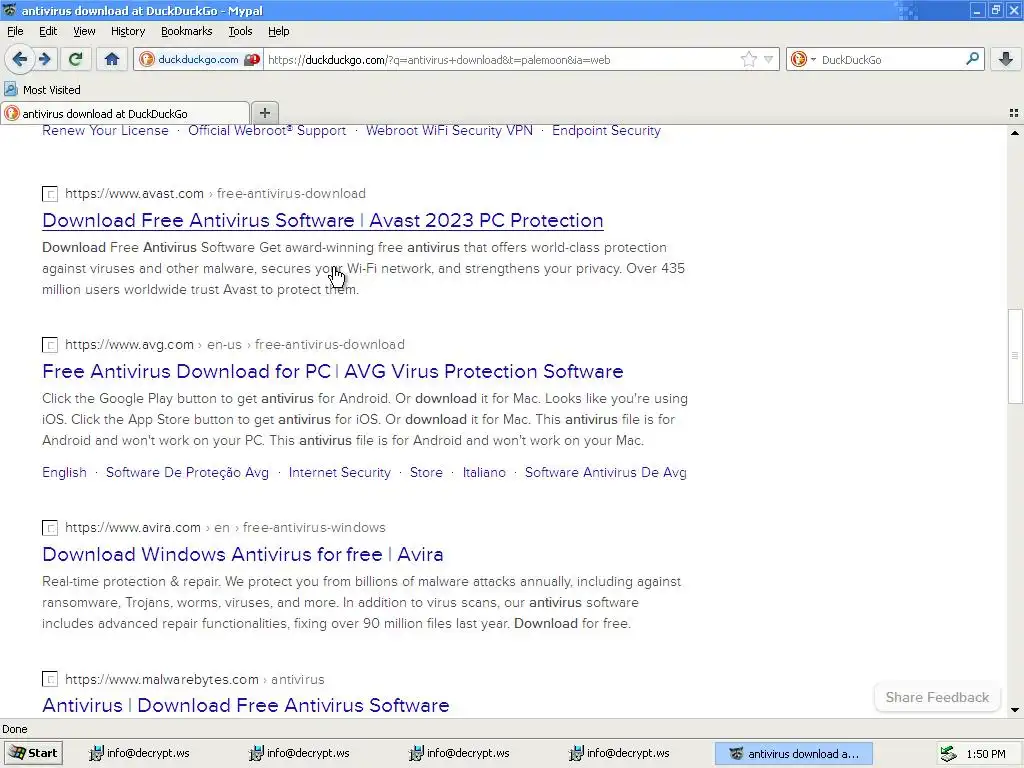Click the vertical scrollbar thumb
The width and height of the screenshot is (1024, 768).
point(1014,356)
